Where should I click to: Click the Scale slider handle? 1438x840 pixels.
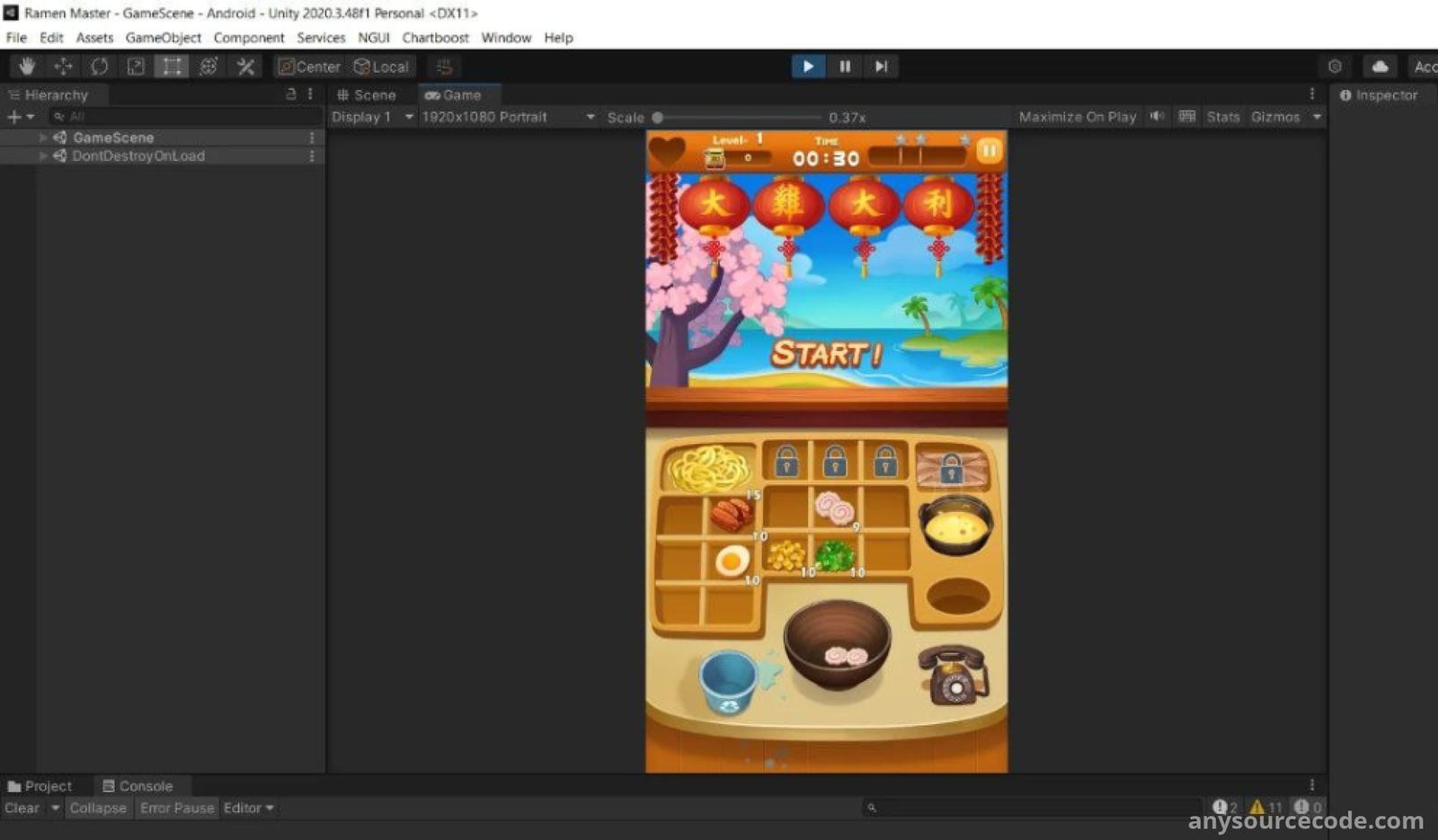click(x=658, y=118)
